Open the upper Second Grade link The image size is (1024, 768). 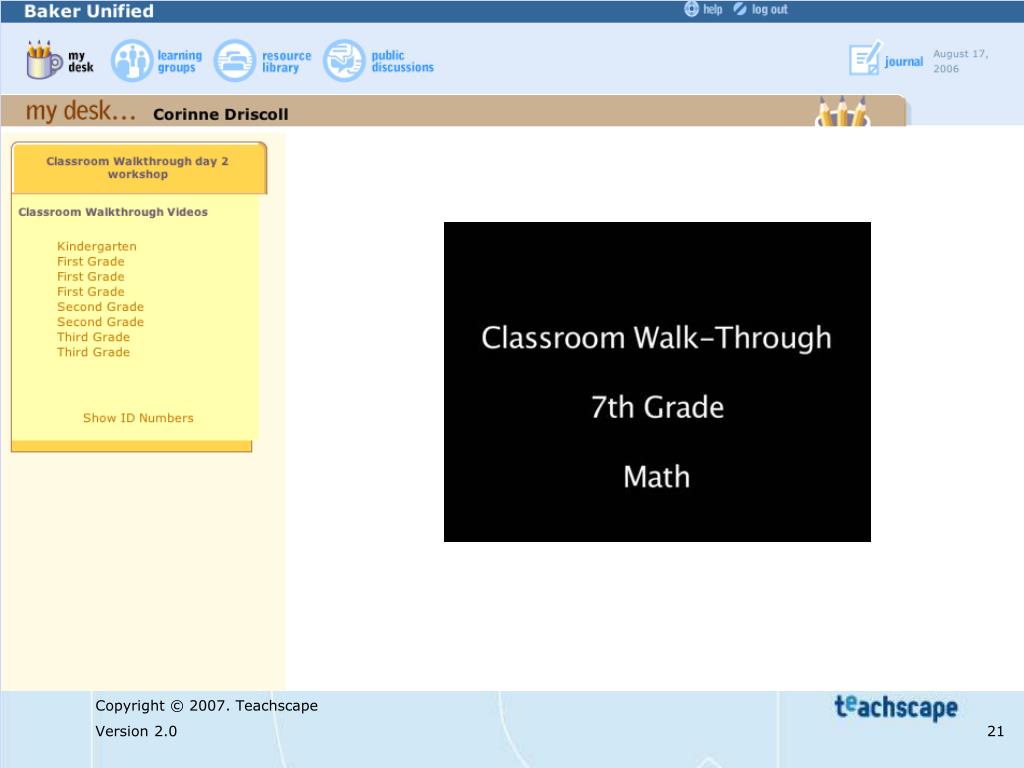point(100,307)
